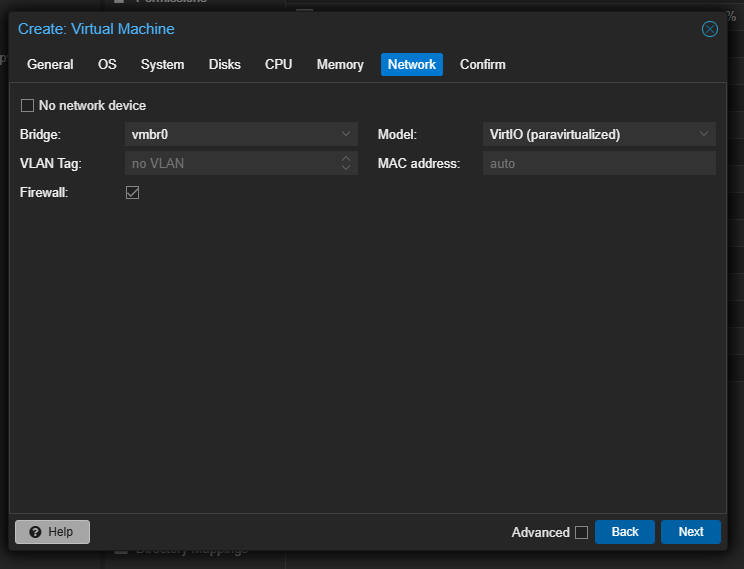Expand the Bridge dropdown arrow
Image resolution: width=744 pixels, height=569 pixels.
click(346, 134)
